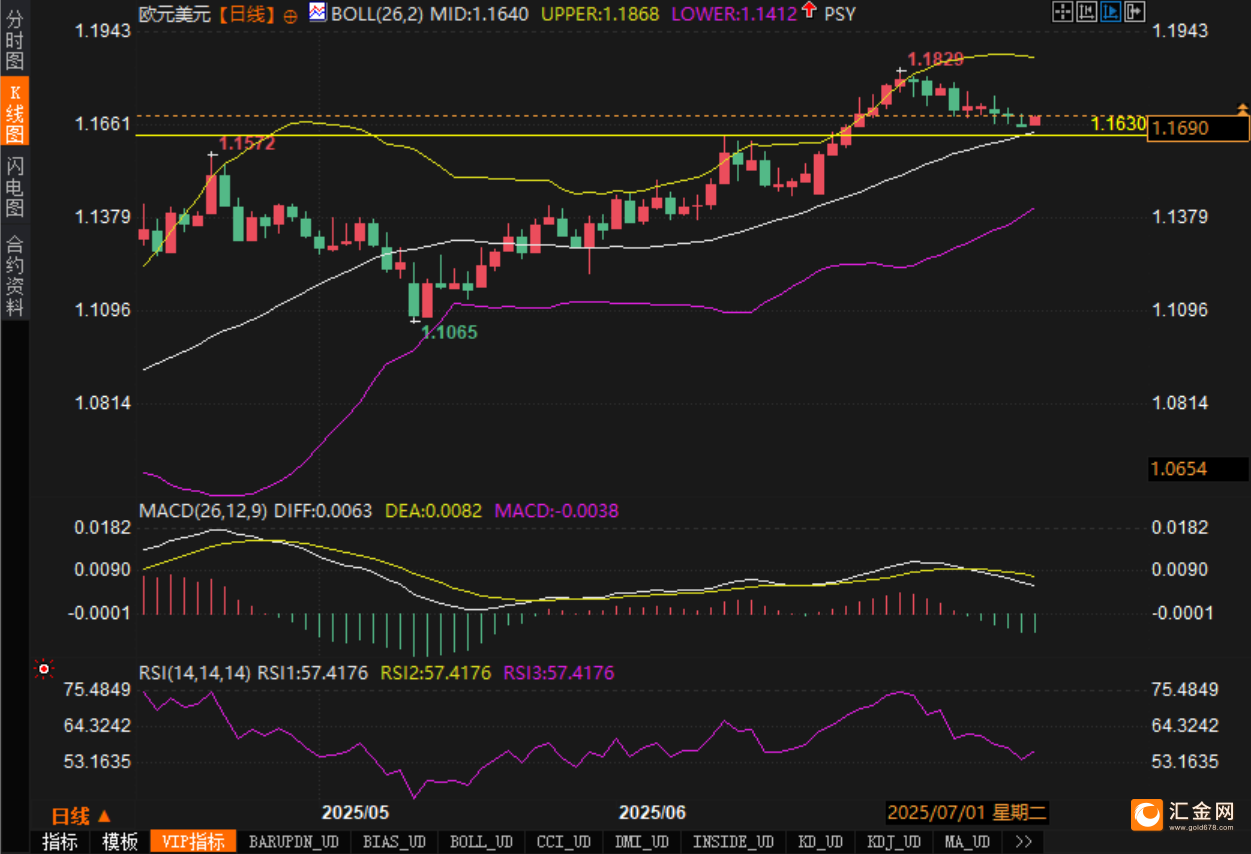Click the RSI2:57.4176 value

click(436, 673)
